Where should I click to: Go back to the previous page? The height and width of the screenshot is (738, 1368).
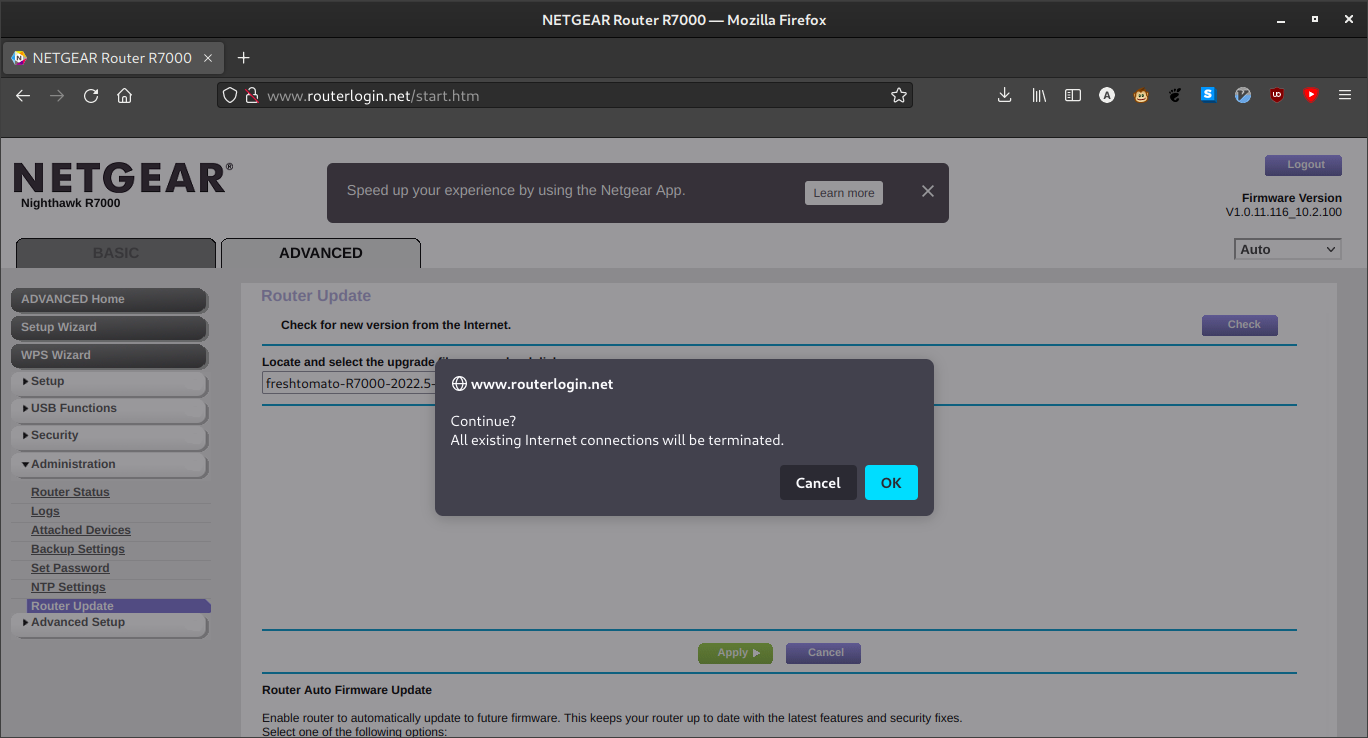23,95
